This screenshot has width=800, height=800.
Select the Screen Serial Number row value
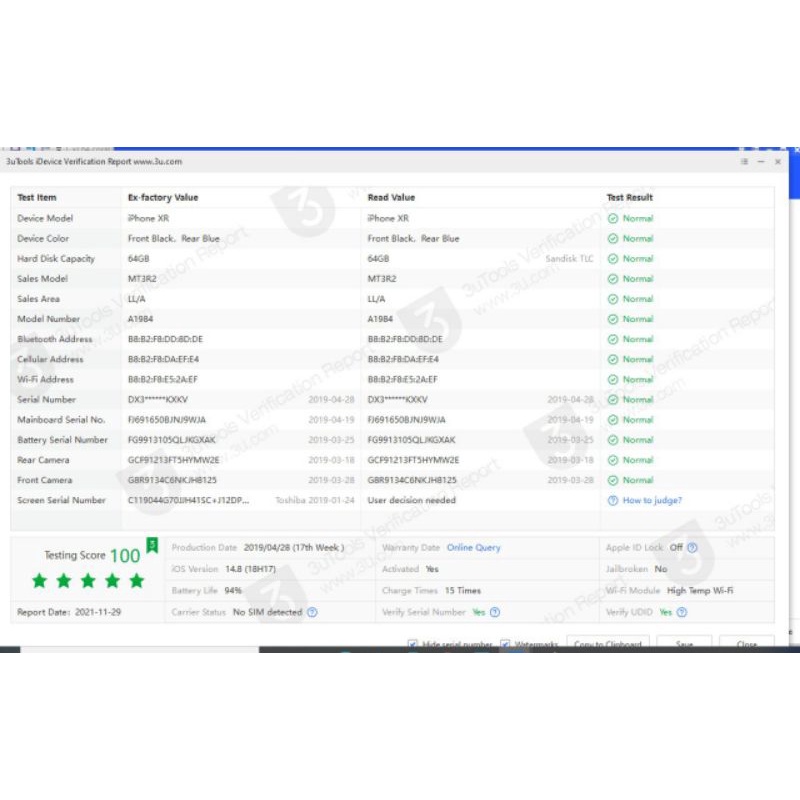pyautogui.click(x=188, y=500)
